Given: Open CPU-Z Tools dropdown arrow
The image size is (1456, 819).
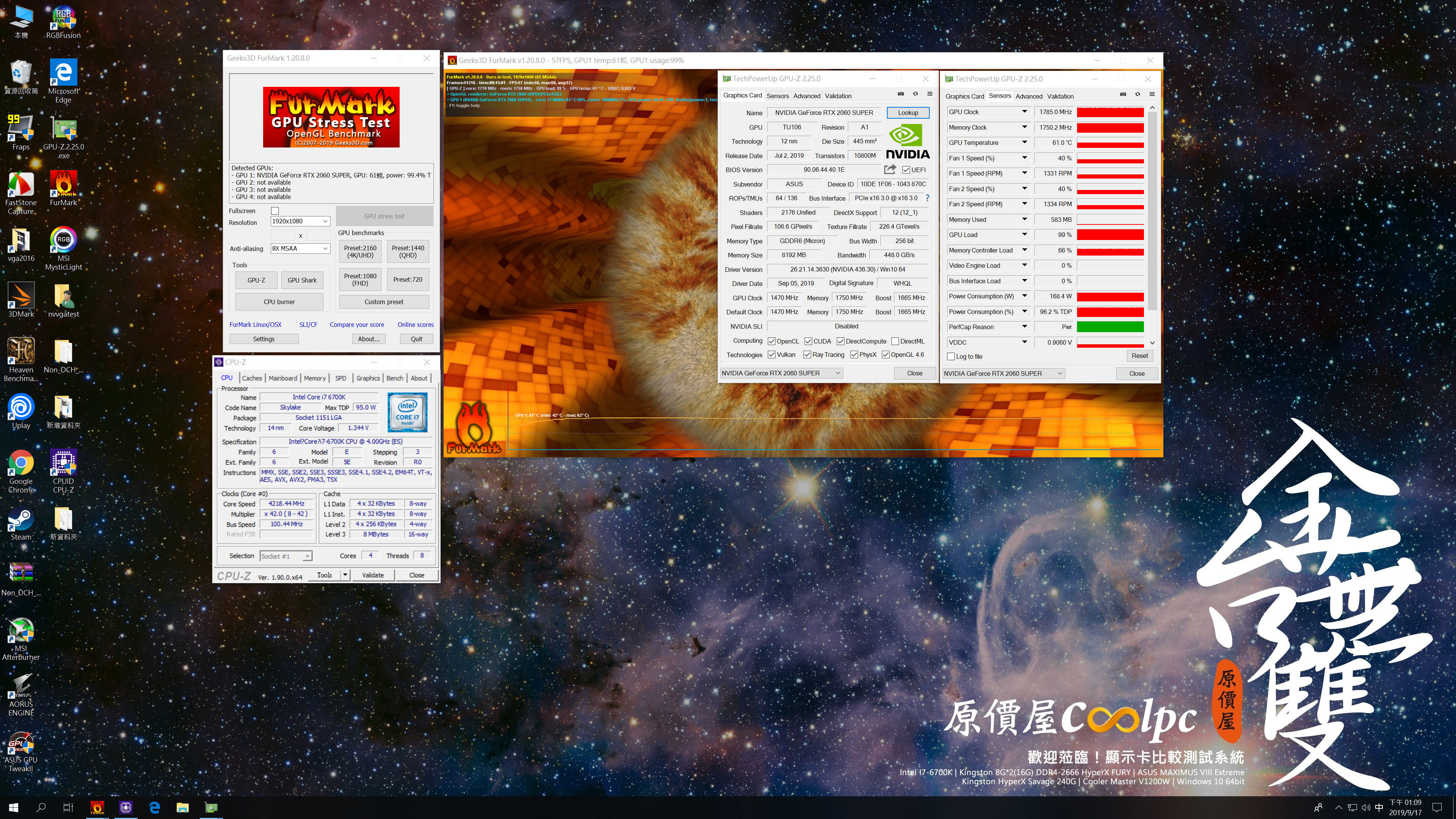Looking at the screenshot, I should [345, 575].
